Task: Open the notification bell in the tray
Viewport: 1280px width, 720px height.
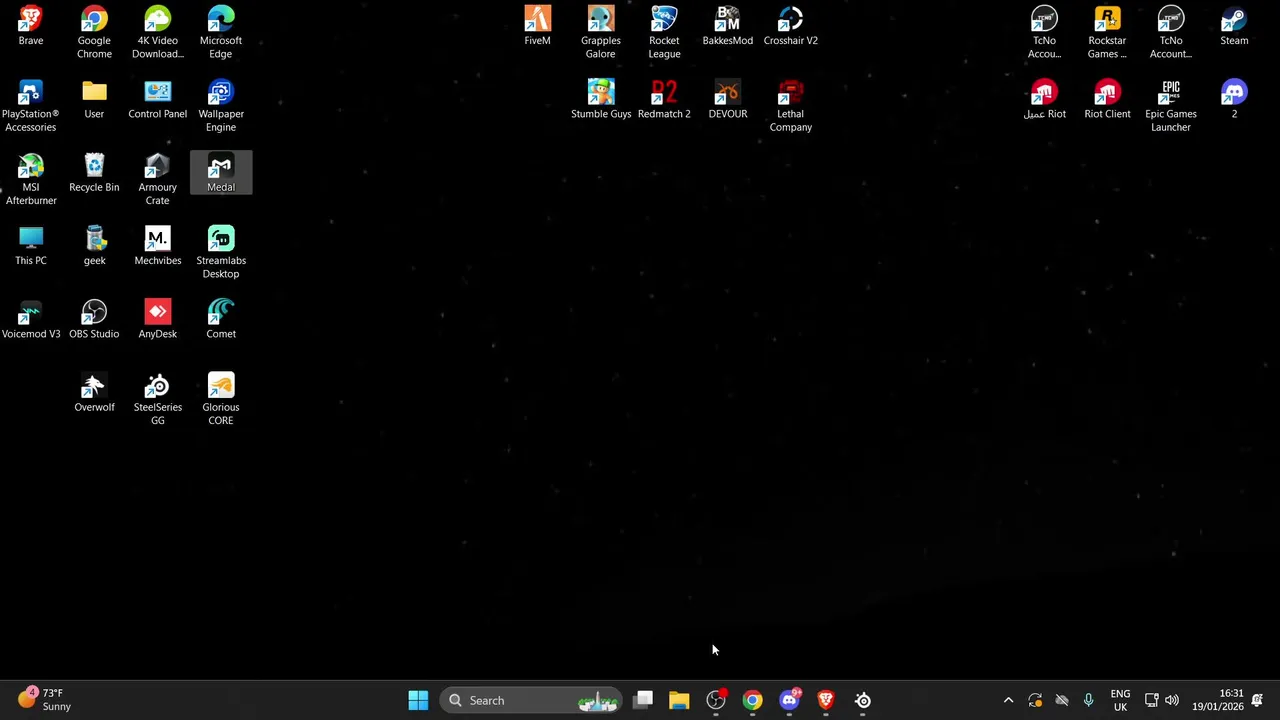Action: click(x=1257, y=700)
